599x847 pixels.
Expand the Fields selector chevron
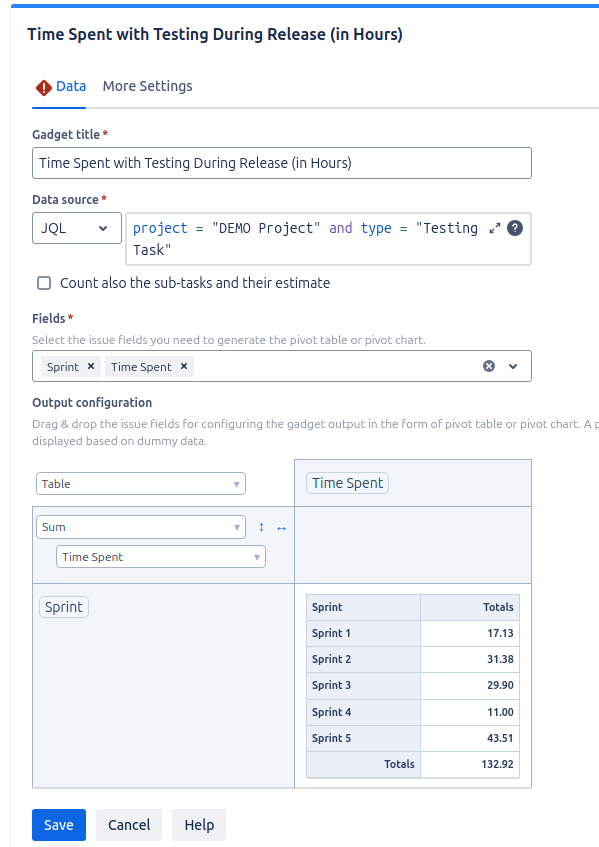513,366
